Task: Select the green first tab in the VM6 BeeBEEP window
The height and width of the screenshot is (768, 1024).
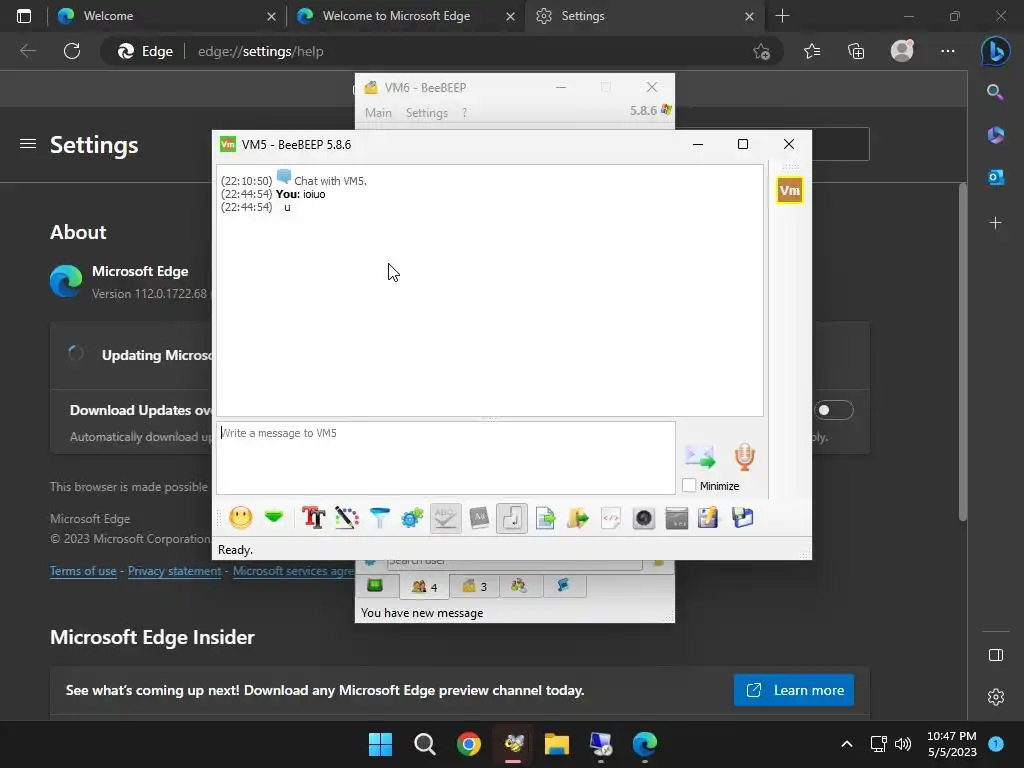Action: click(x=375, y=585)
